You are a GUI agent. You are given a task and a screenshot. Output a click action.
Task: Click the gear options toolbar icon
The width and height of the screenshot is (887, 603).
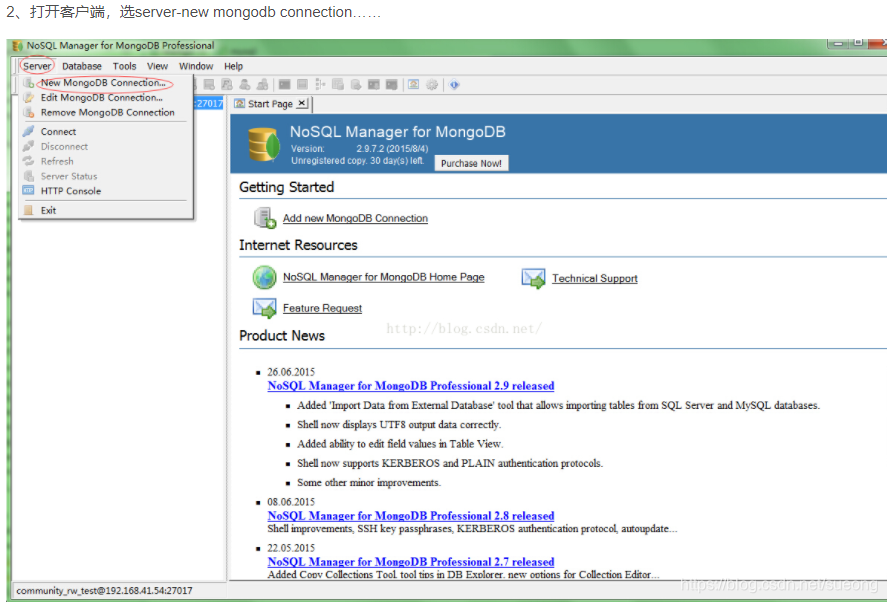click(x=432, y=85)
